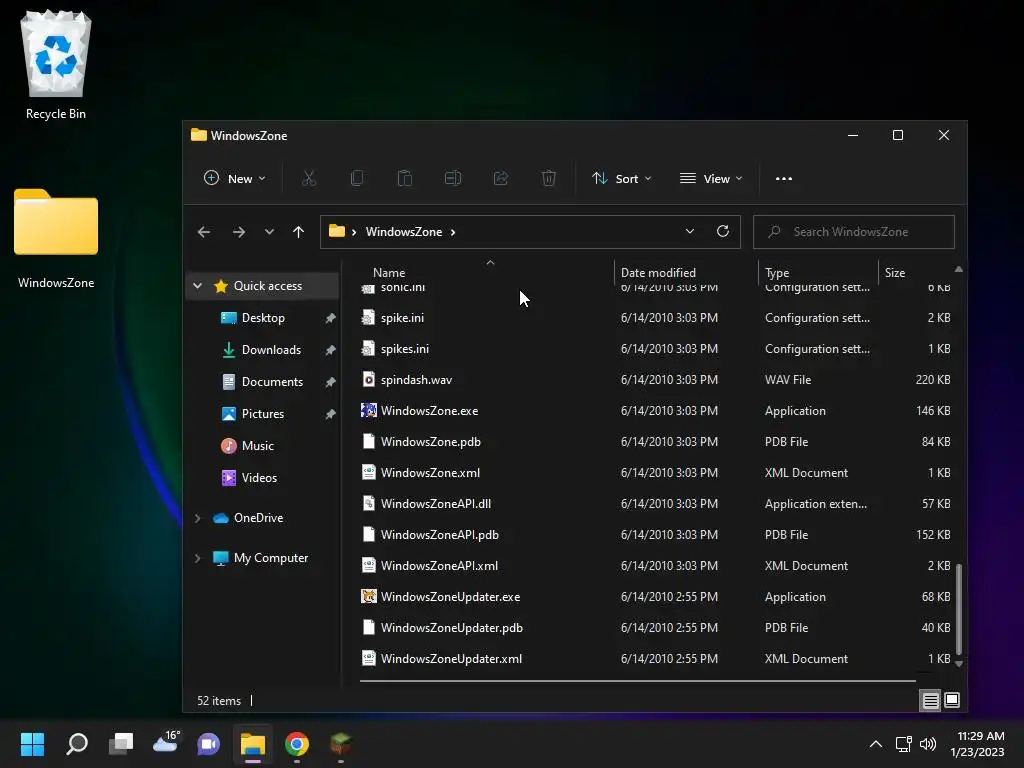Click the spindash.wav audio file icon
The image size is (1024, 768).
369,379
